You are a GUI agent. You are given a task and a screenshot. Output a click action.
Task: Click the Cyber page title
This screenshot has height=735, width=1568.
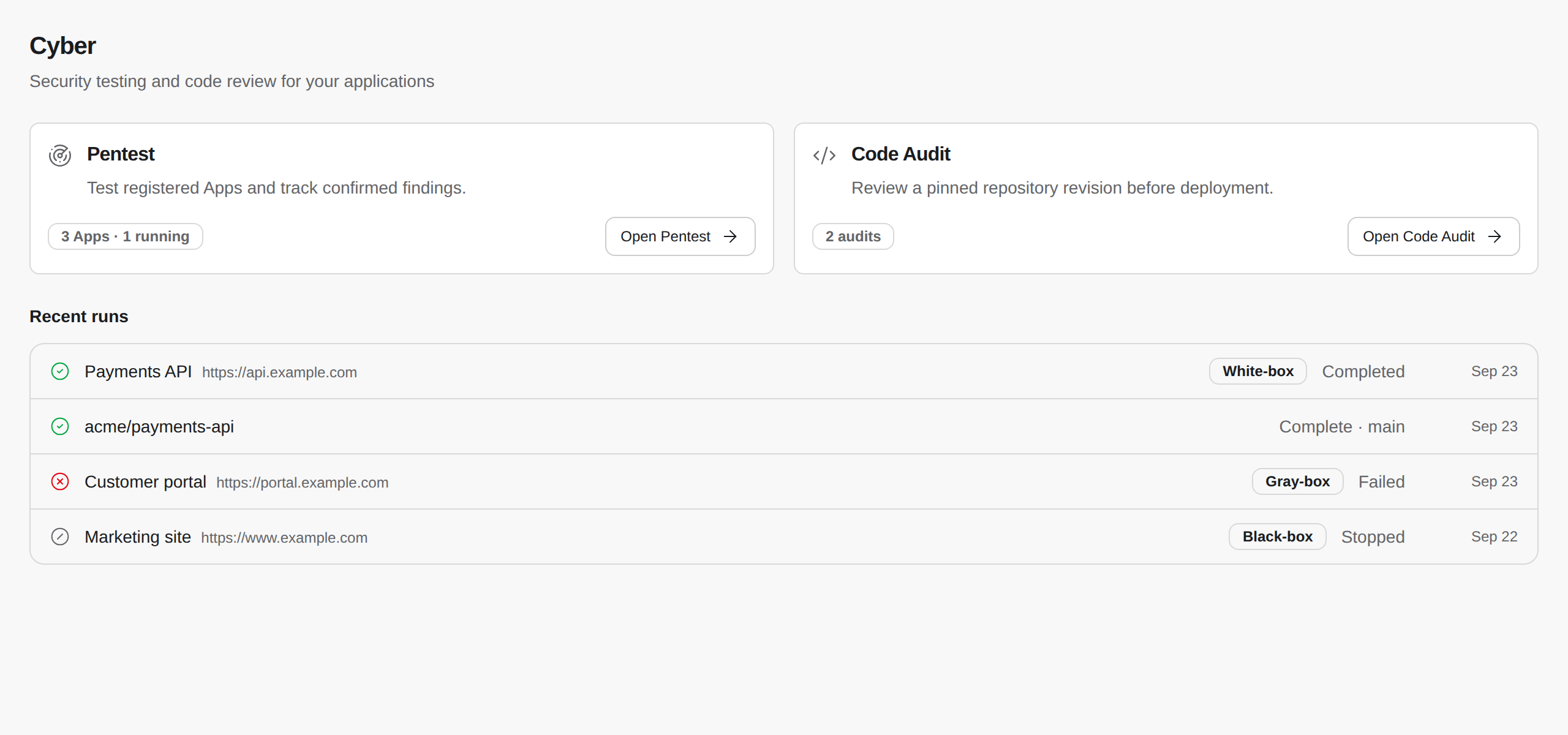[62, 46]
